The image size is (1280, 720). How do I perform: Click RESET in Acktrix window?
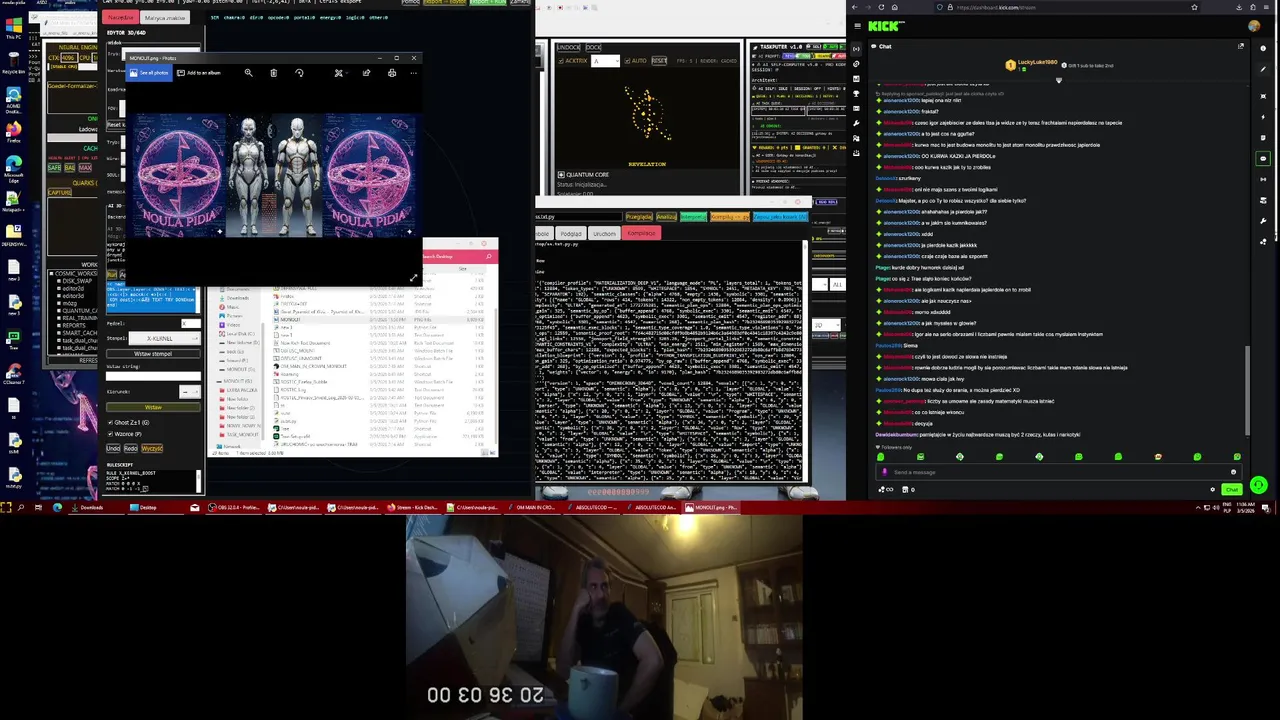(x=659, y=61)
